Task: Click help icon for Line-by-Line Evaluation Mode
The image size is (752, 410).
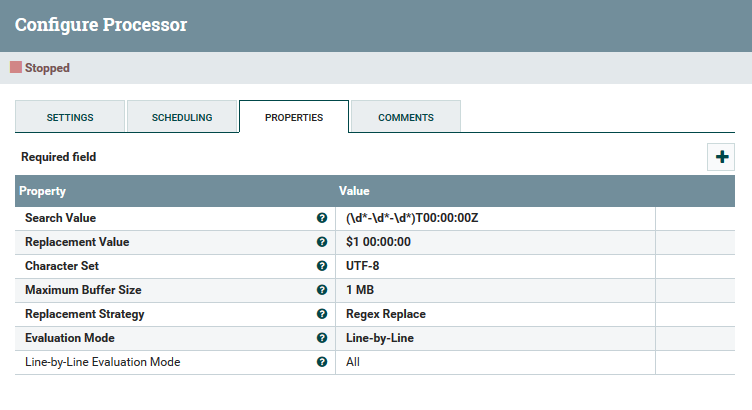Action: [322, 362]
